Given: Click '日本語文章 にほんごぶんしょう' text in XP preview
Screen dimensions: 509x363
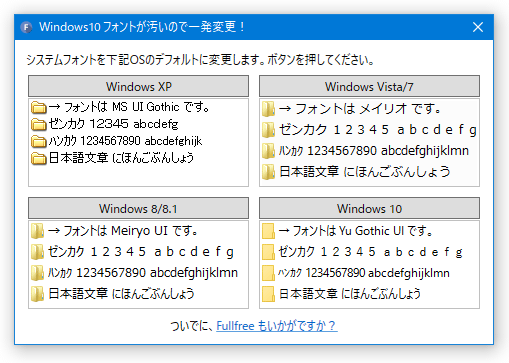Looking at the screenshot, I should click(x=121, y=158).
